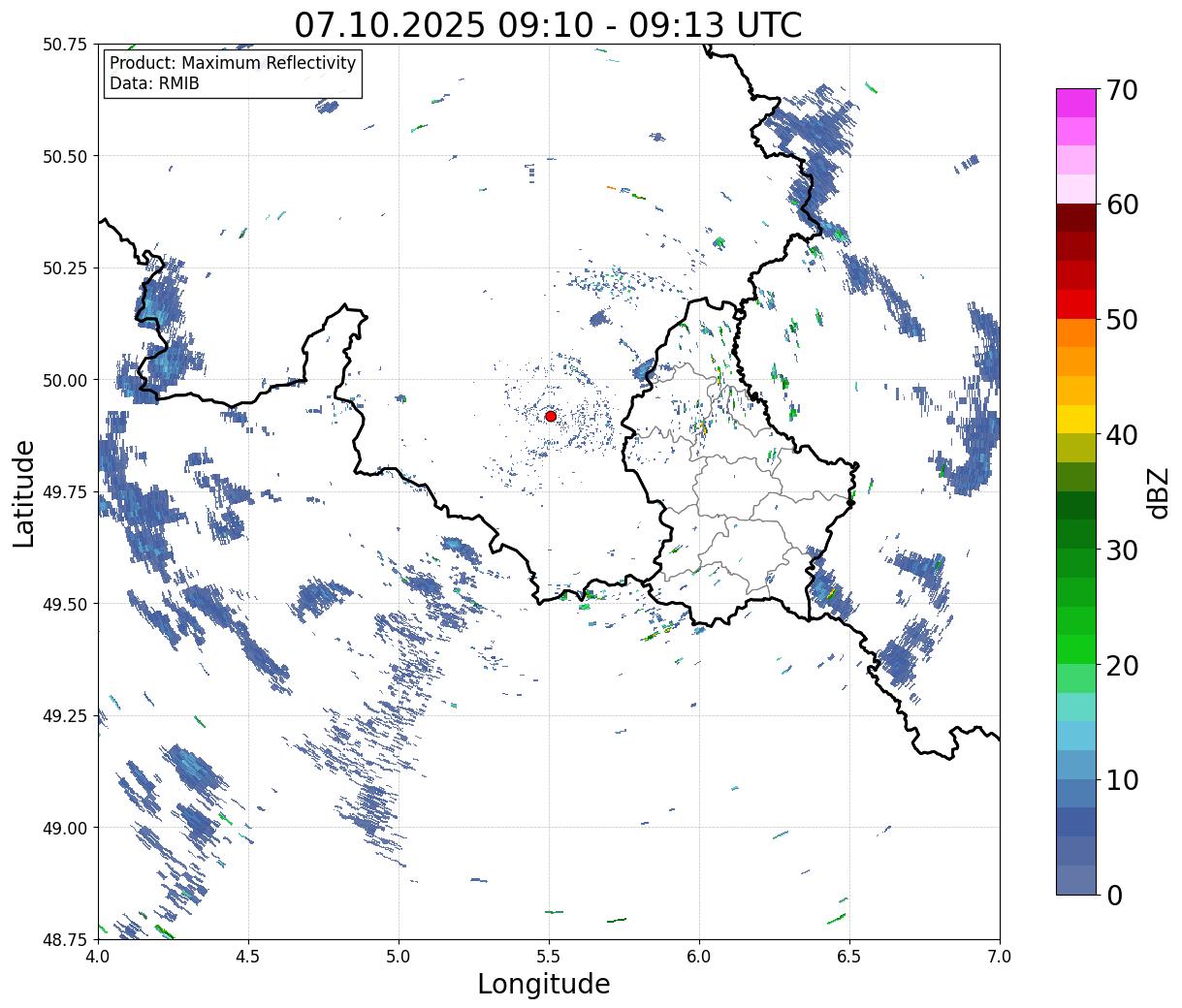Click the 'Latitude' axis label

point(25,493)
